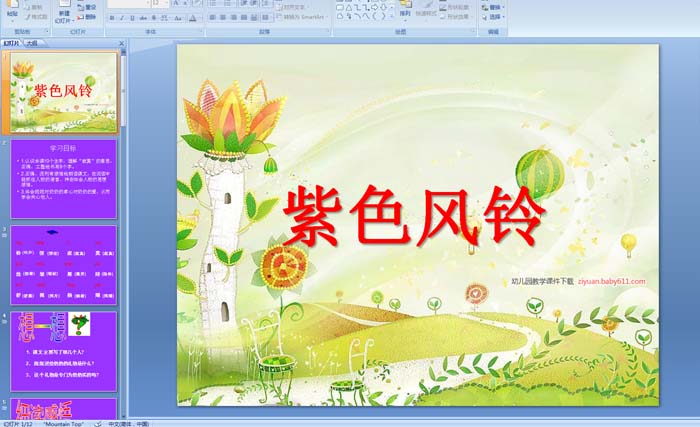Toggle text Shadow formatting
The image size is (700, 427).
click(x=154, y=18)
